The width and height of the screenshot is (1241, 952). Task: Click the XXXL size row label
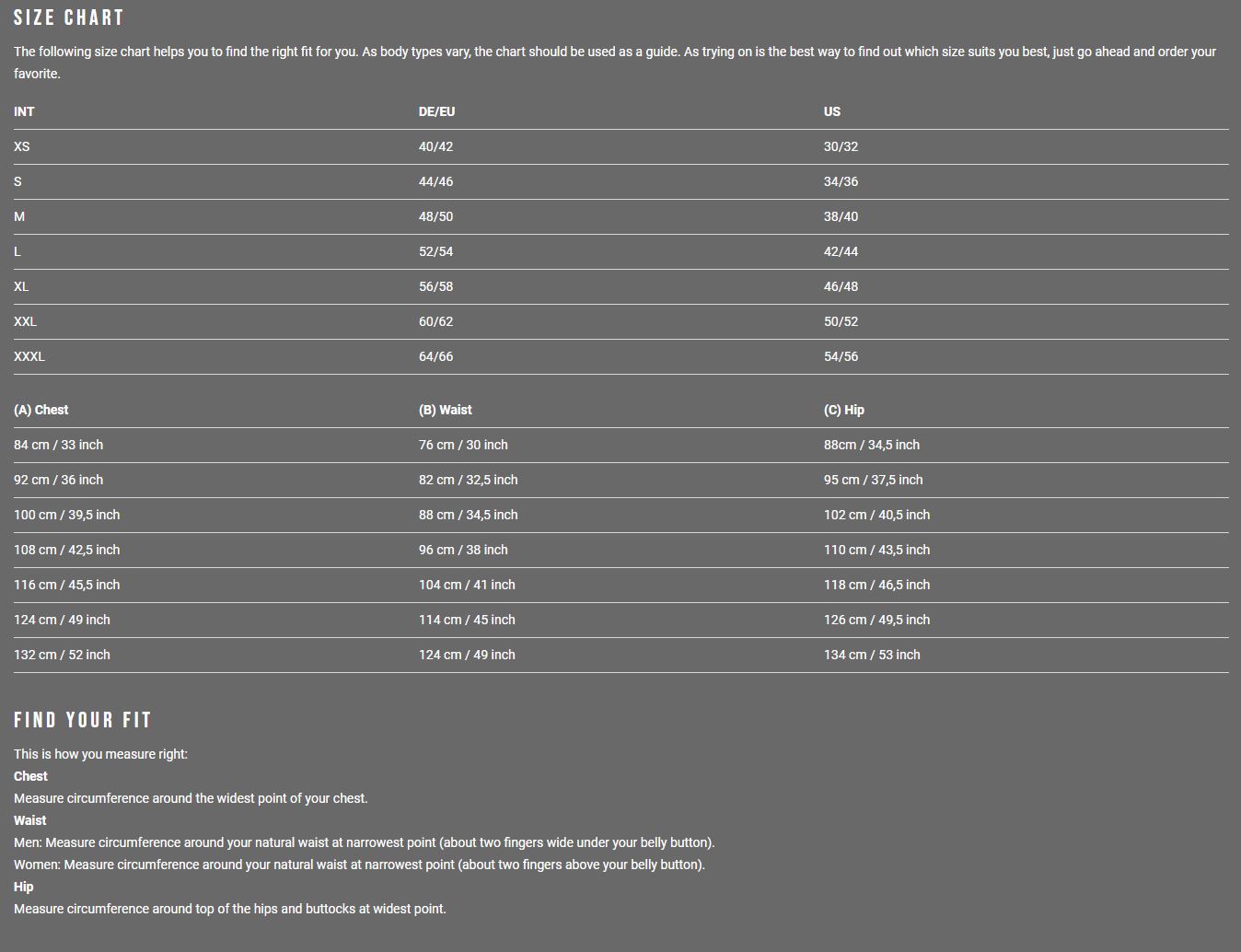pos(29,356)
